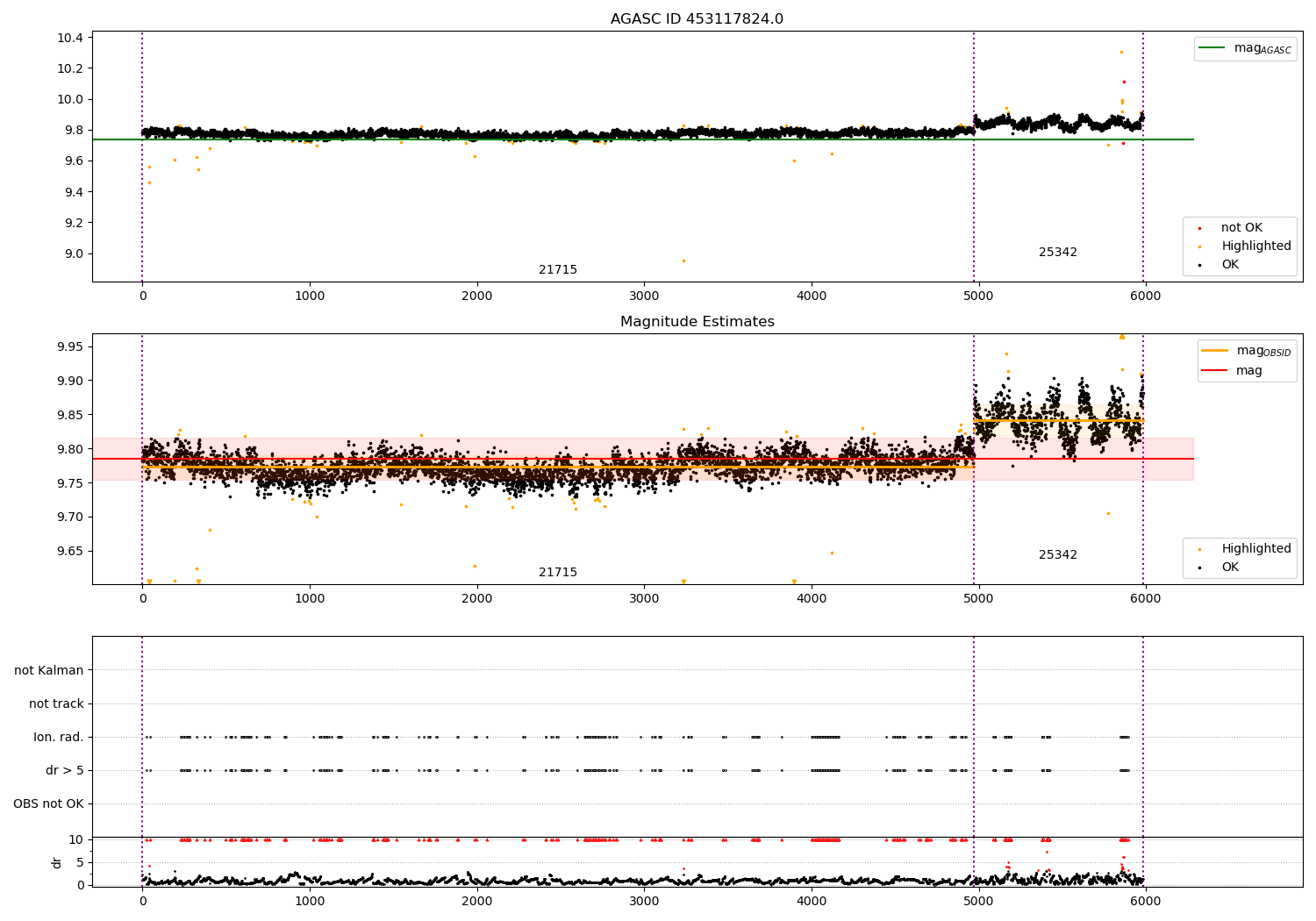This screenshot has height=921, width=1316.
Task: Select the mag OBSID legend label
Action: click(x=1263, y=351)
